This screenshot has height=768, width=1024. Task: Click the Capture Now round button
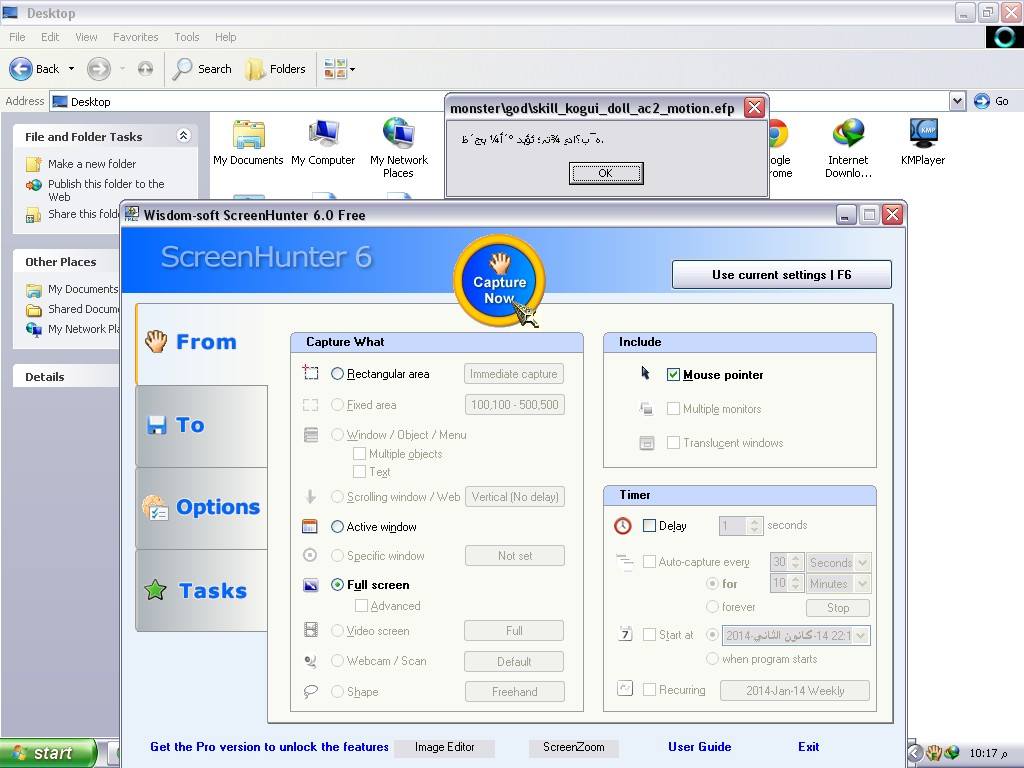coord(499,281)
